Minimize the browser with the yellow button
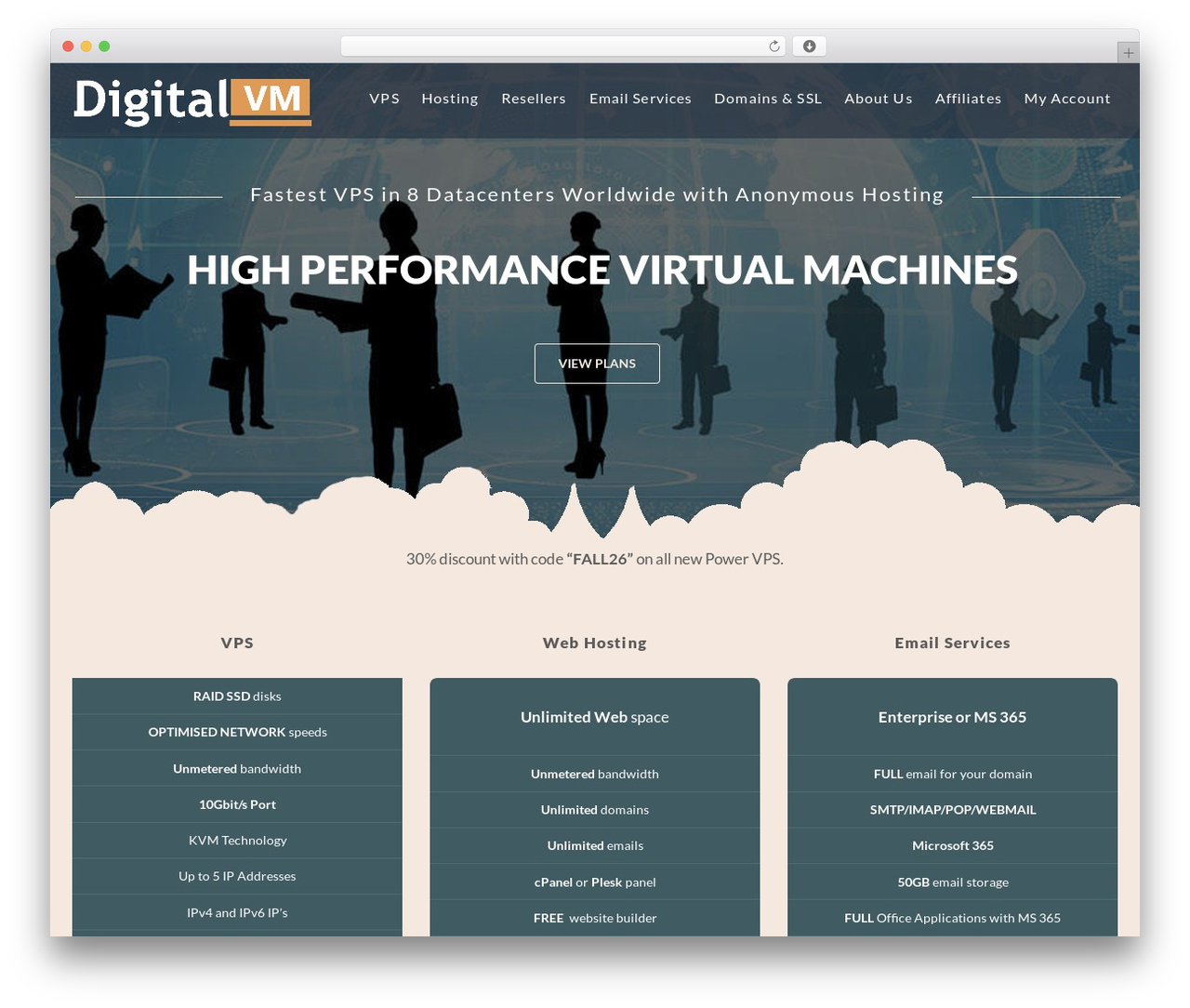 [86, 46]
